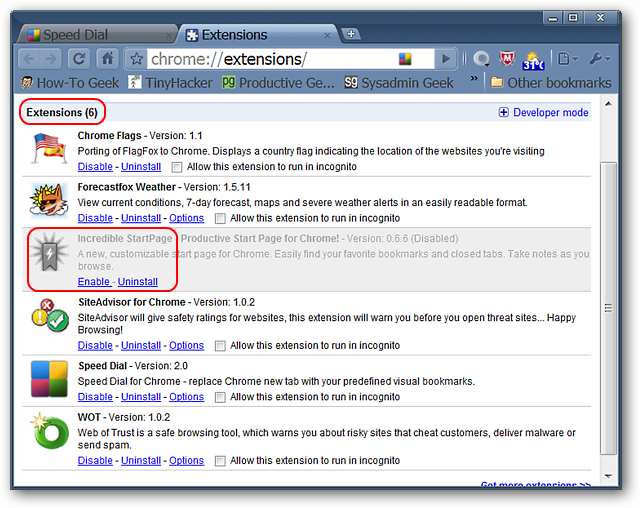640x508 pixels.
Task: Close the Extensions tab
Action: (327, 35)
